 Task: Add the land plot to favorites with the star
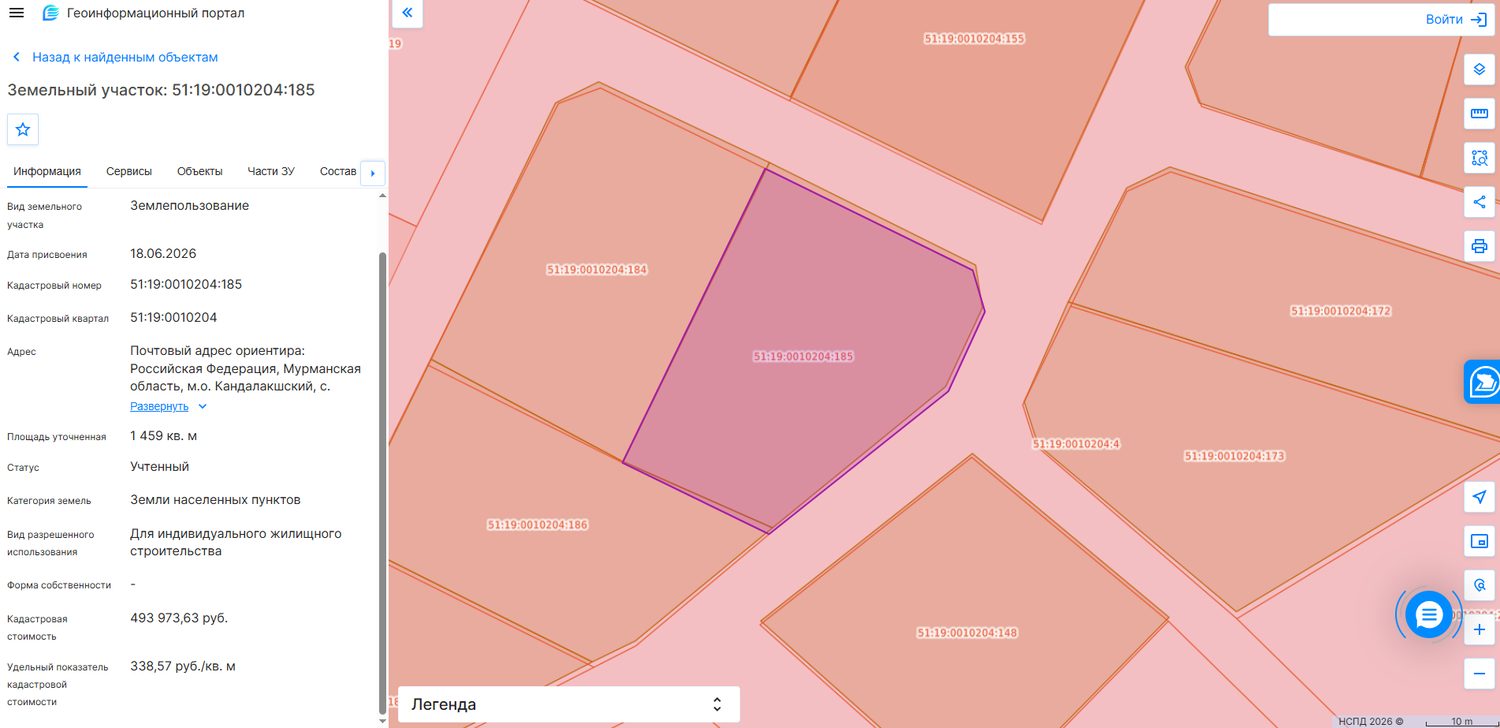(23, 129)
